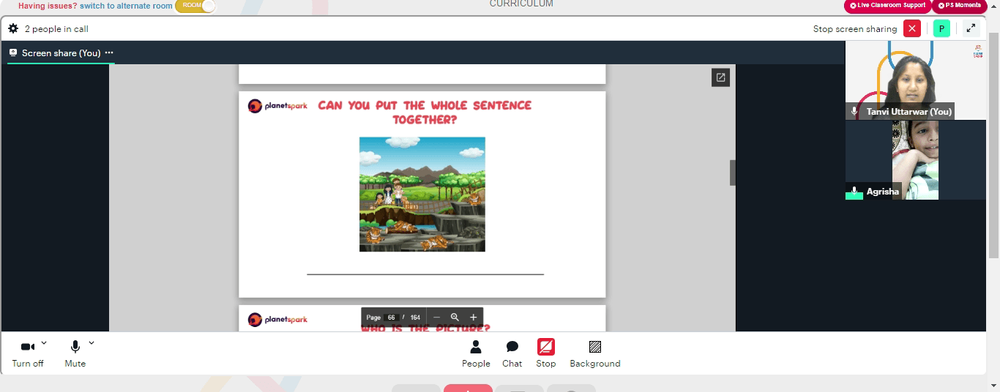Click the Stop screen share button
Screen dimensions: 1000x392
(x=546, y=354)
